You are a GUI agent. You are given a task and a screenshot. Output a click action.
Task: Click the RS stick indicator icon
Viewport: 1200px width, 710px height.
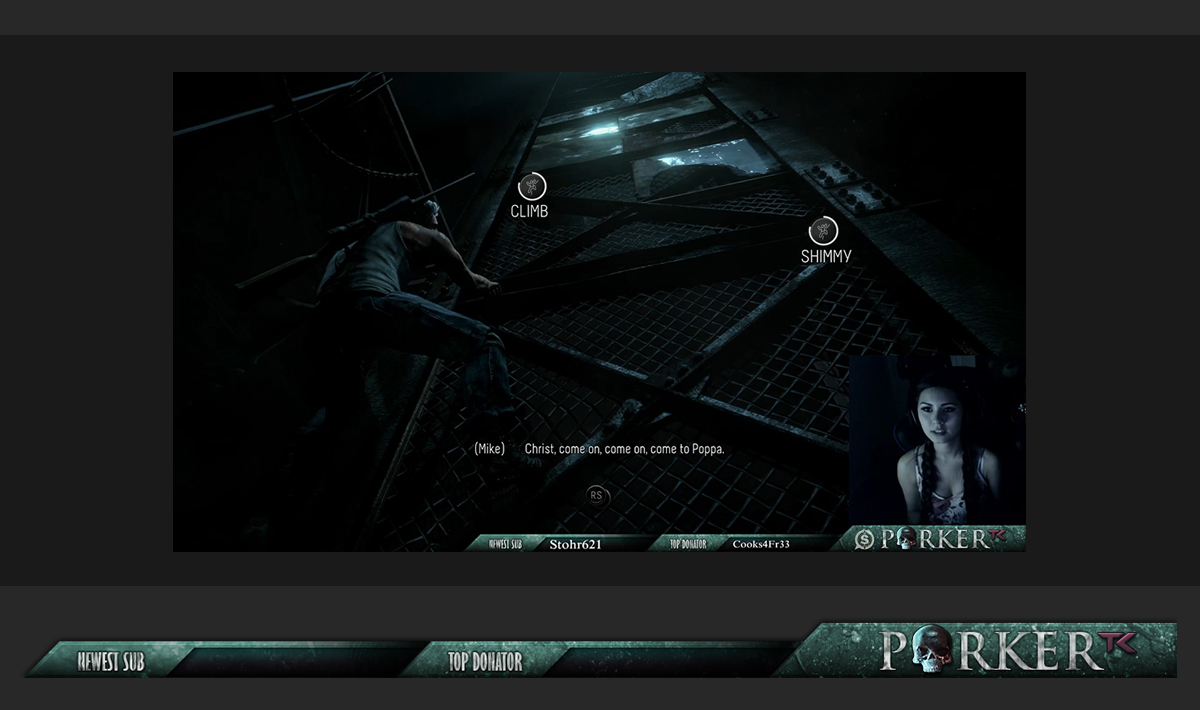pyautogui.click(x=597, y=495)
